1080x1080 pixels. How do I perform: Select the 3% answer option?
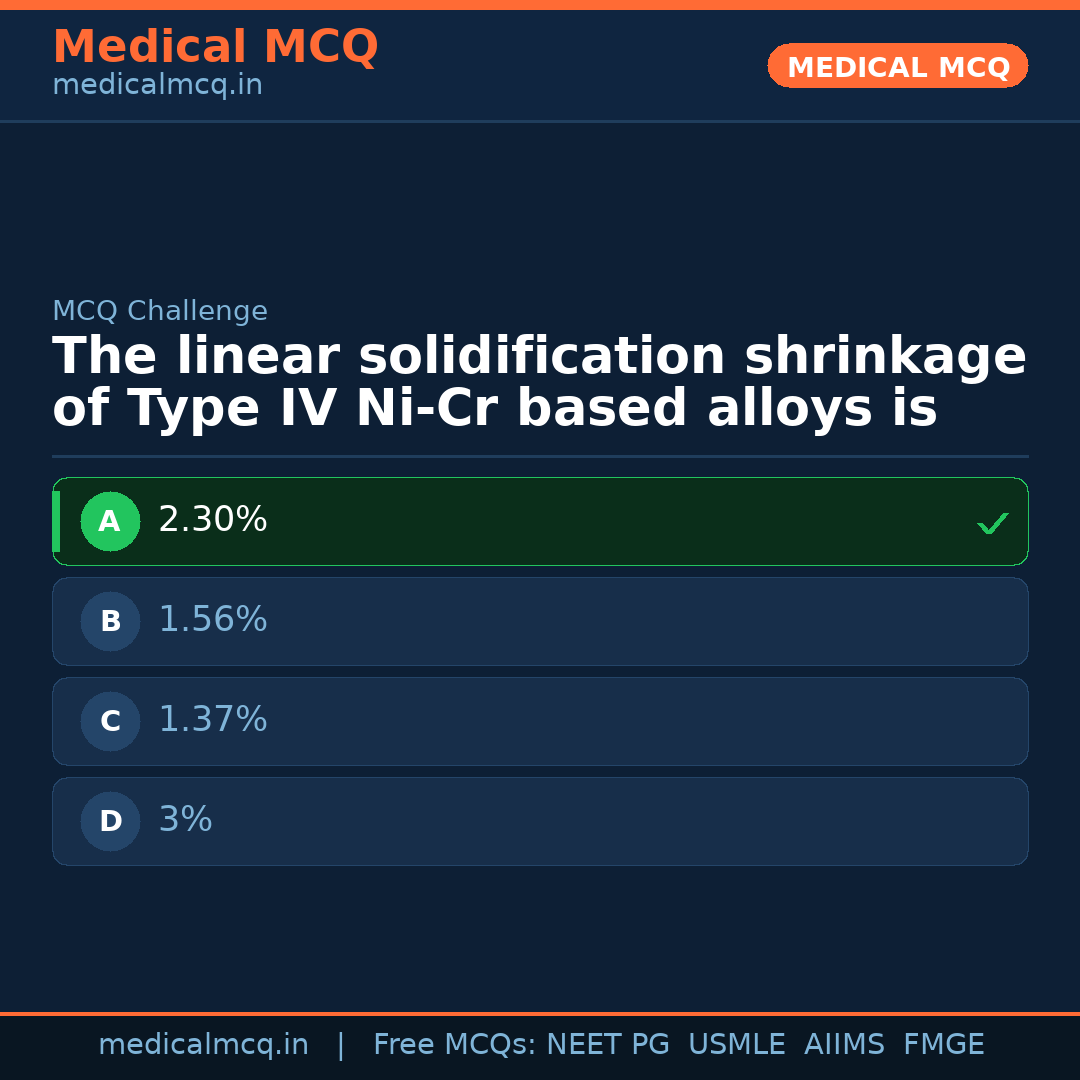coord(186,820)
